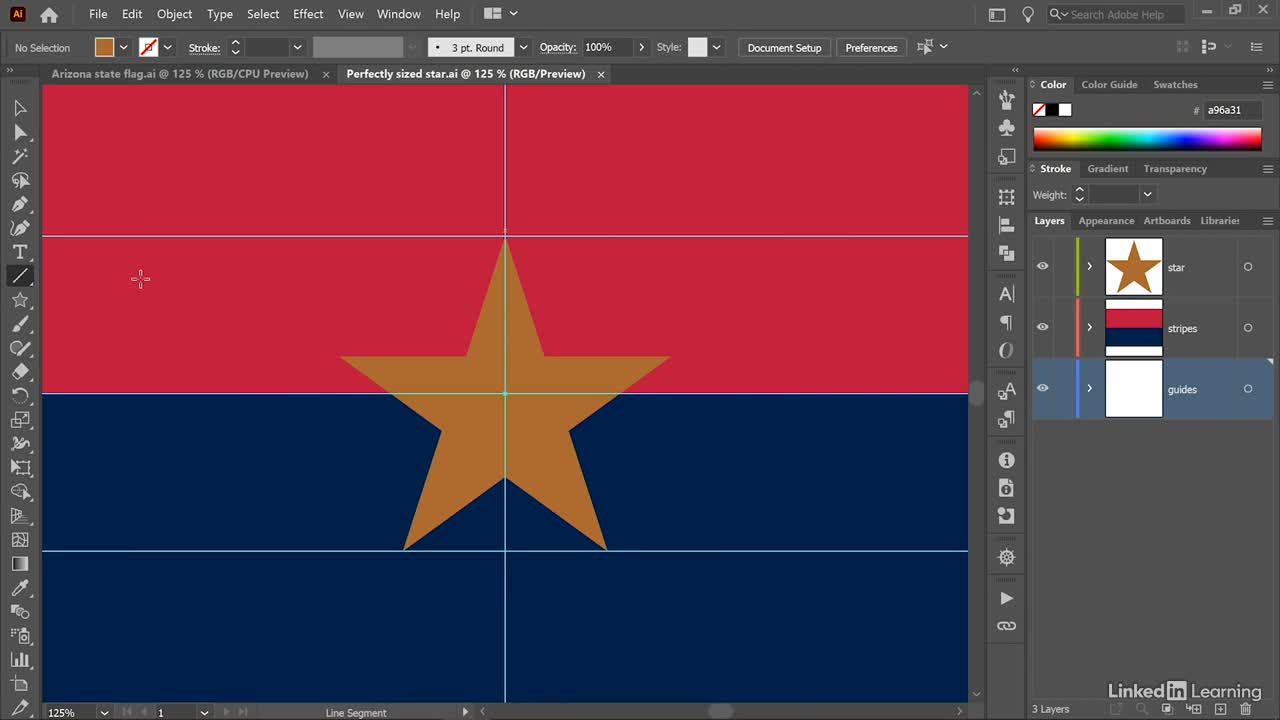Click target circle for star layer

tap(1248, 267)
